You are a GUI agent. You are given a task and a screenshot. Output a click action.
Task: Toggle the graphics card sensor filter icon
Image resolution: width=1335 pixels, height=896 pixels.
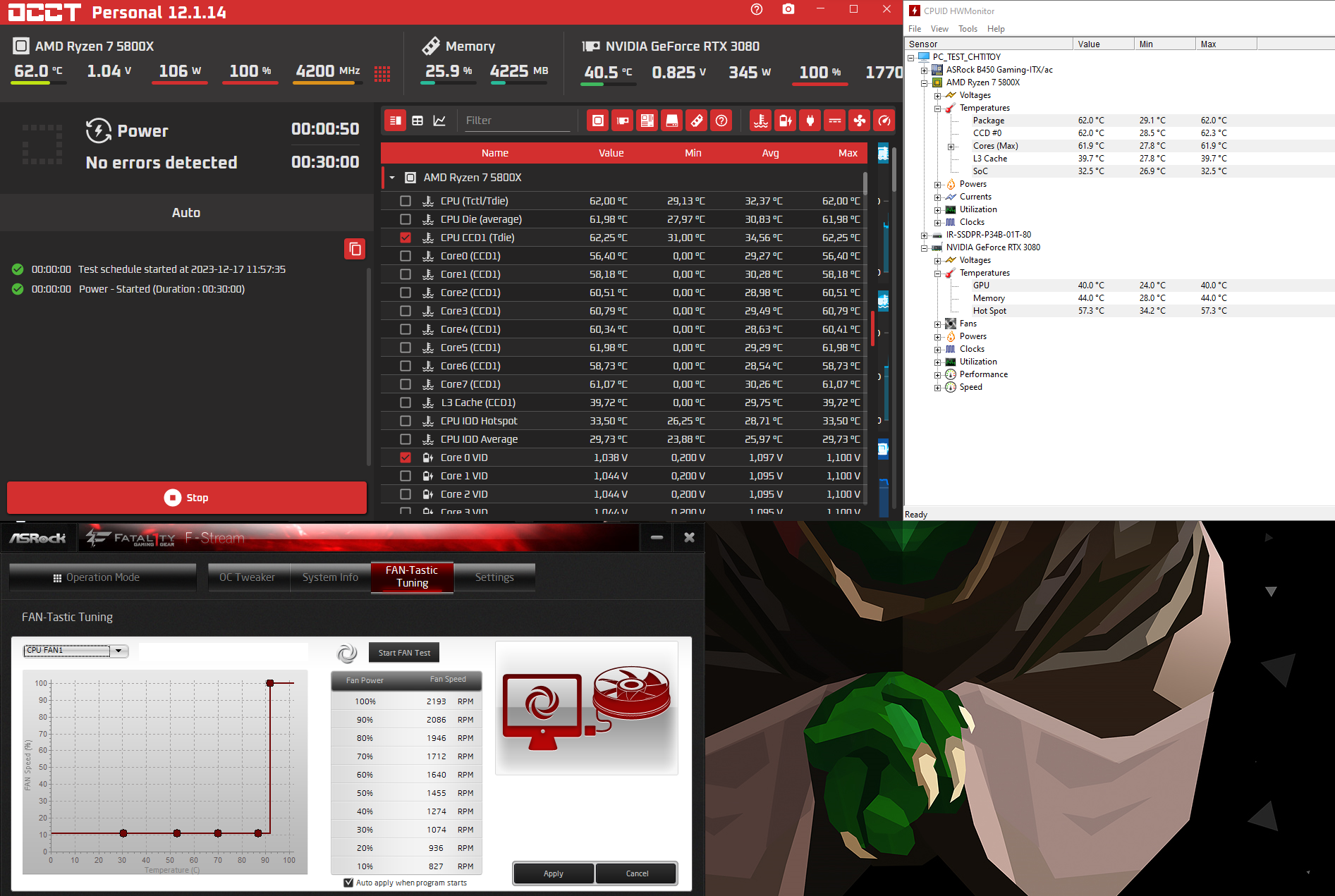click(623, 121)
